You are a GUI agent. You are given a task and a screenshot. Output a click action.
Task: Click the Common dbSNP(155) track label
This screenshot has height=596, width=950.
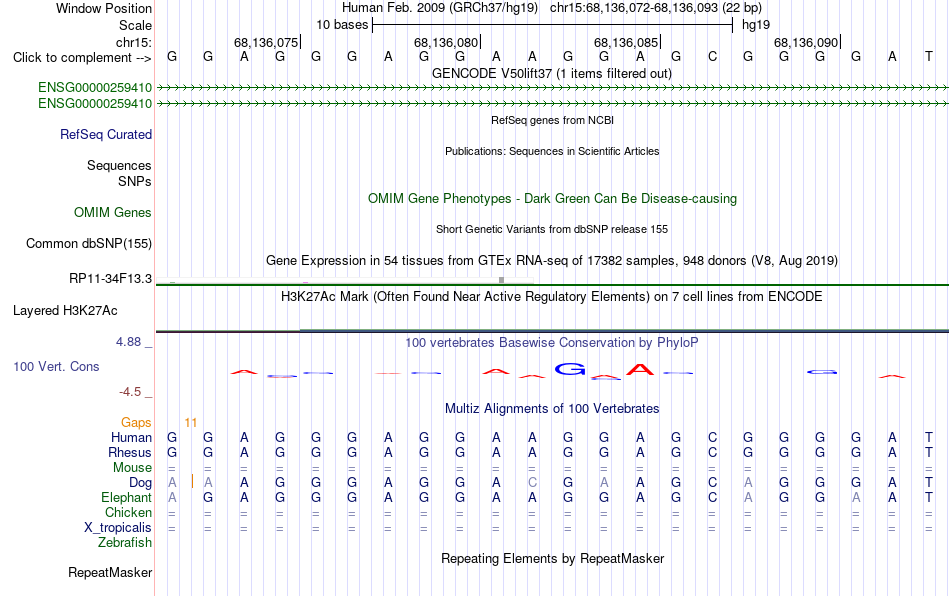click(x=89, y=243)
